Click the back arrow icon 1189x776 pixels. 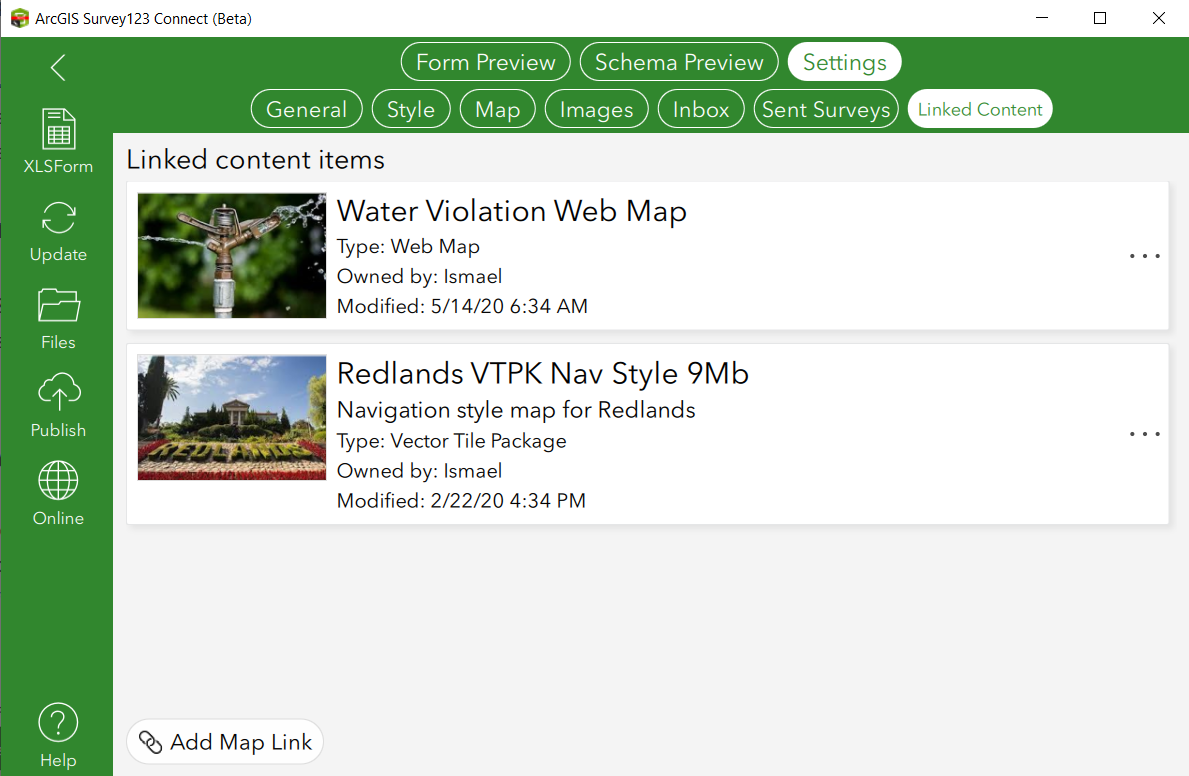coord(58,68)
